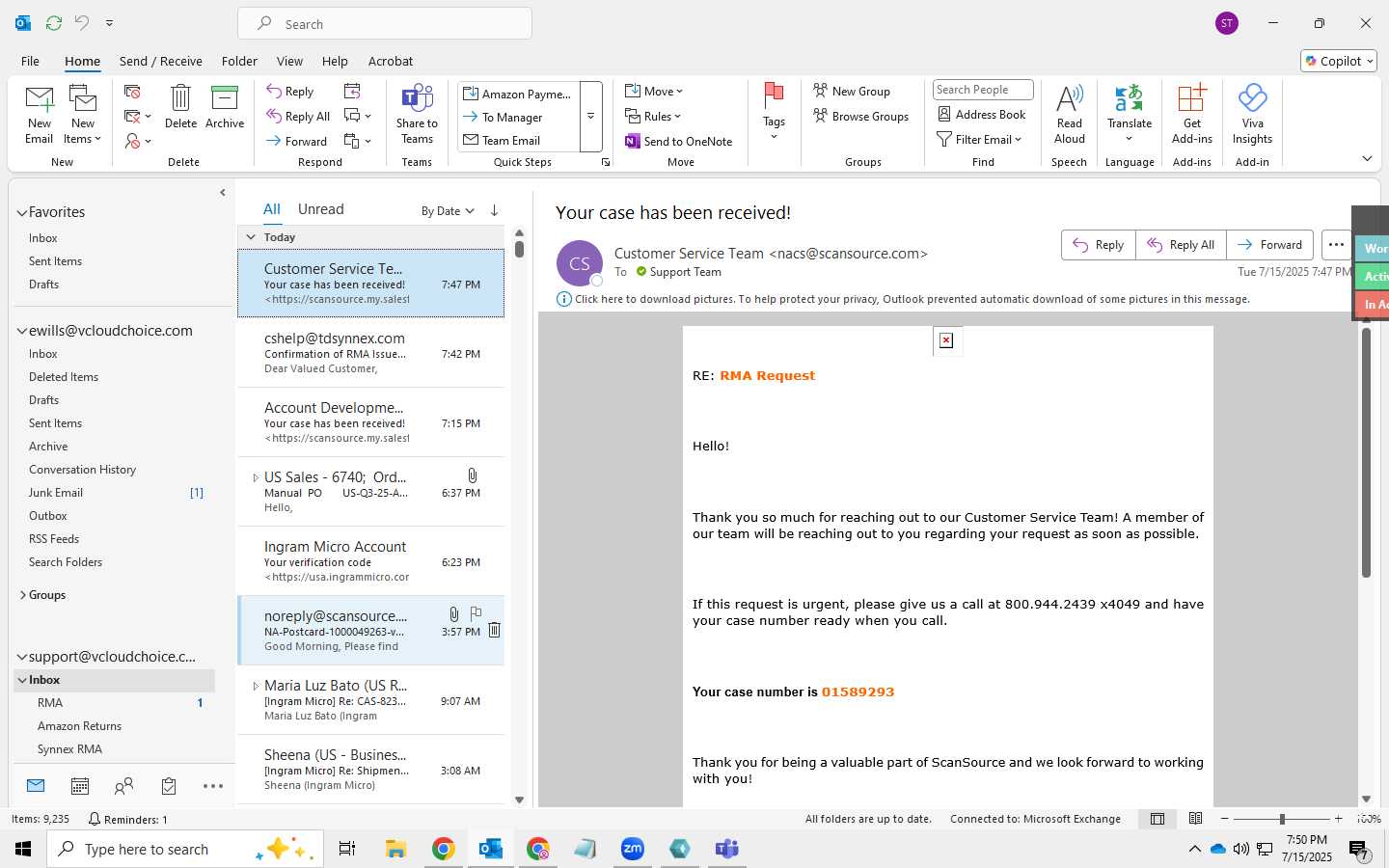Screen dimensions: 1389x868
Task: Open the RMA subfolder
Action: (x=50, y=703)
